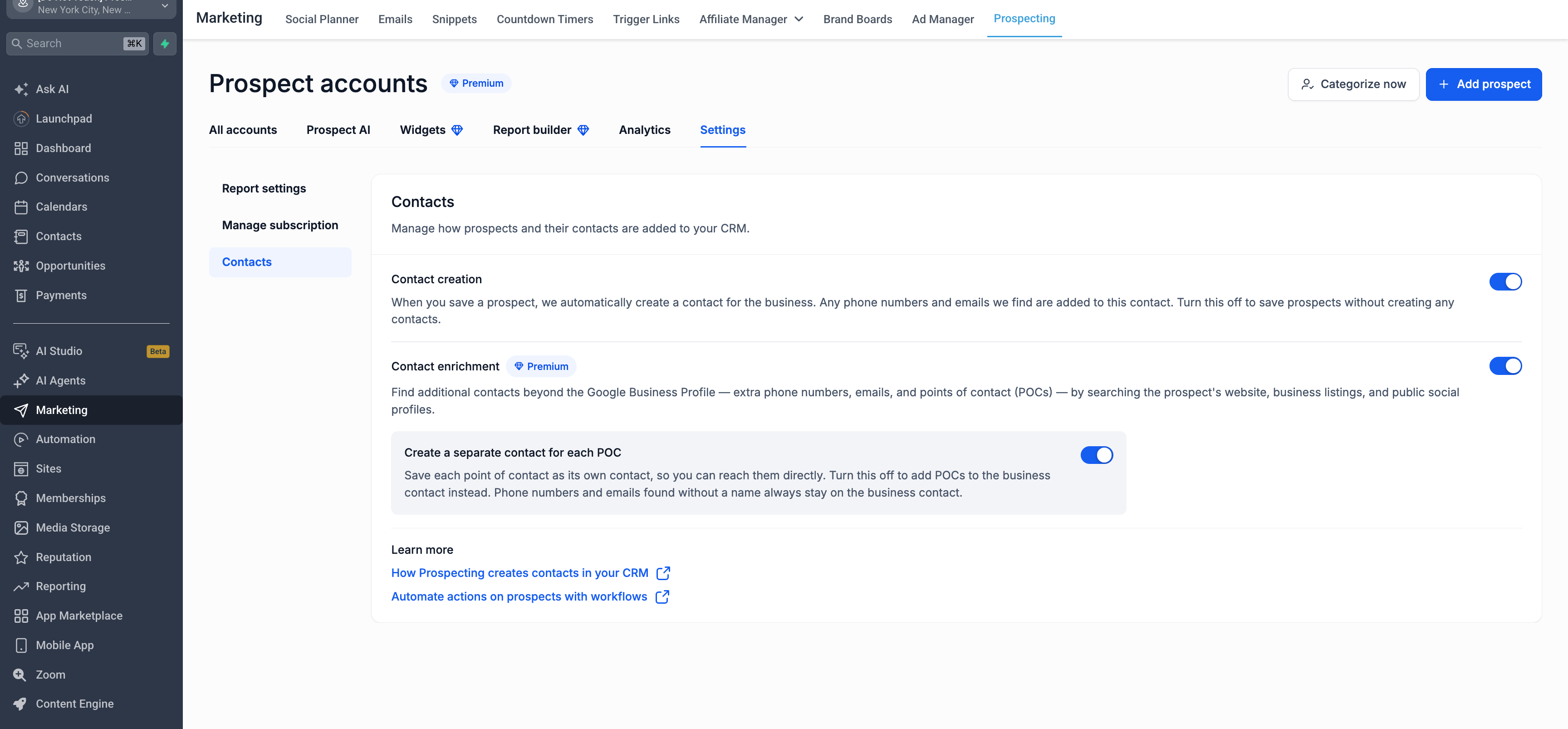Open Reporting trend line icon
1568x729 pixels.
(21, 586)
